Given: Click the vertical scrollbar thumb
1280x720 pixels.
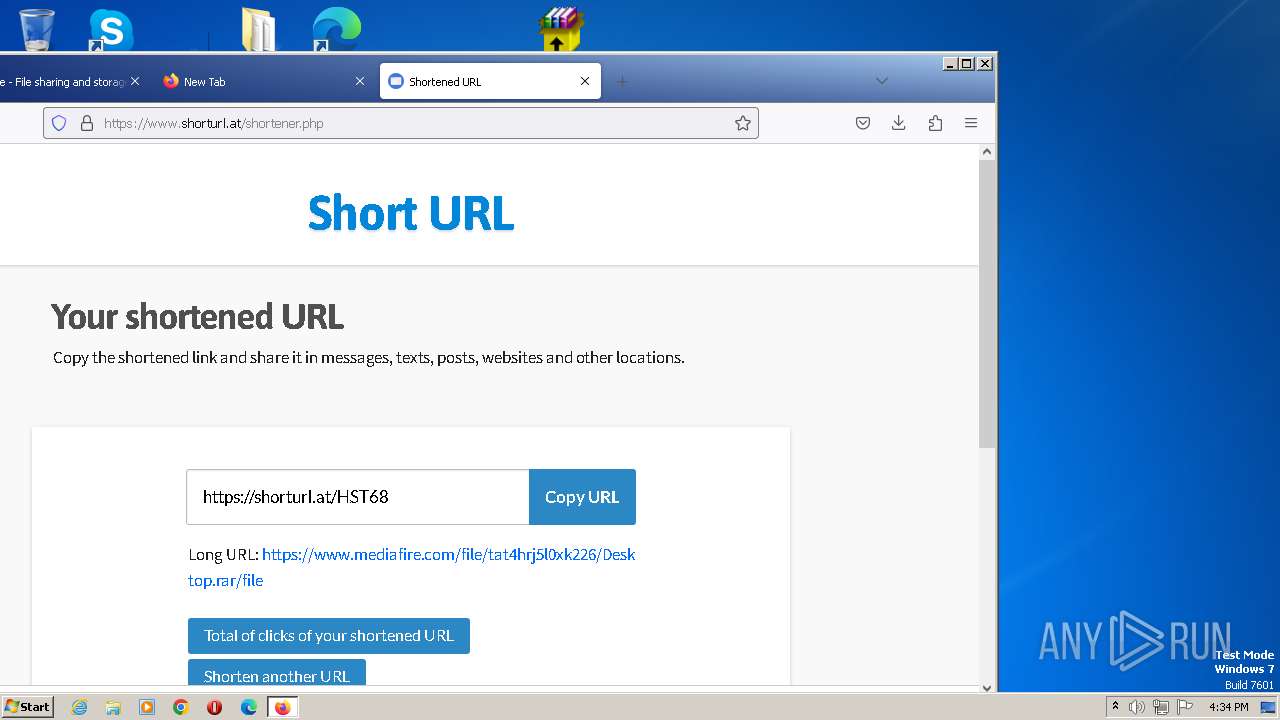Looking at the screenshot, I should pos(987,303).
